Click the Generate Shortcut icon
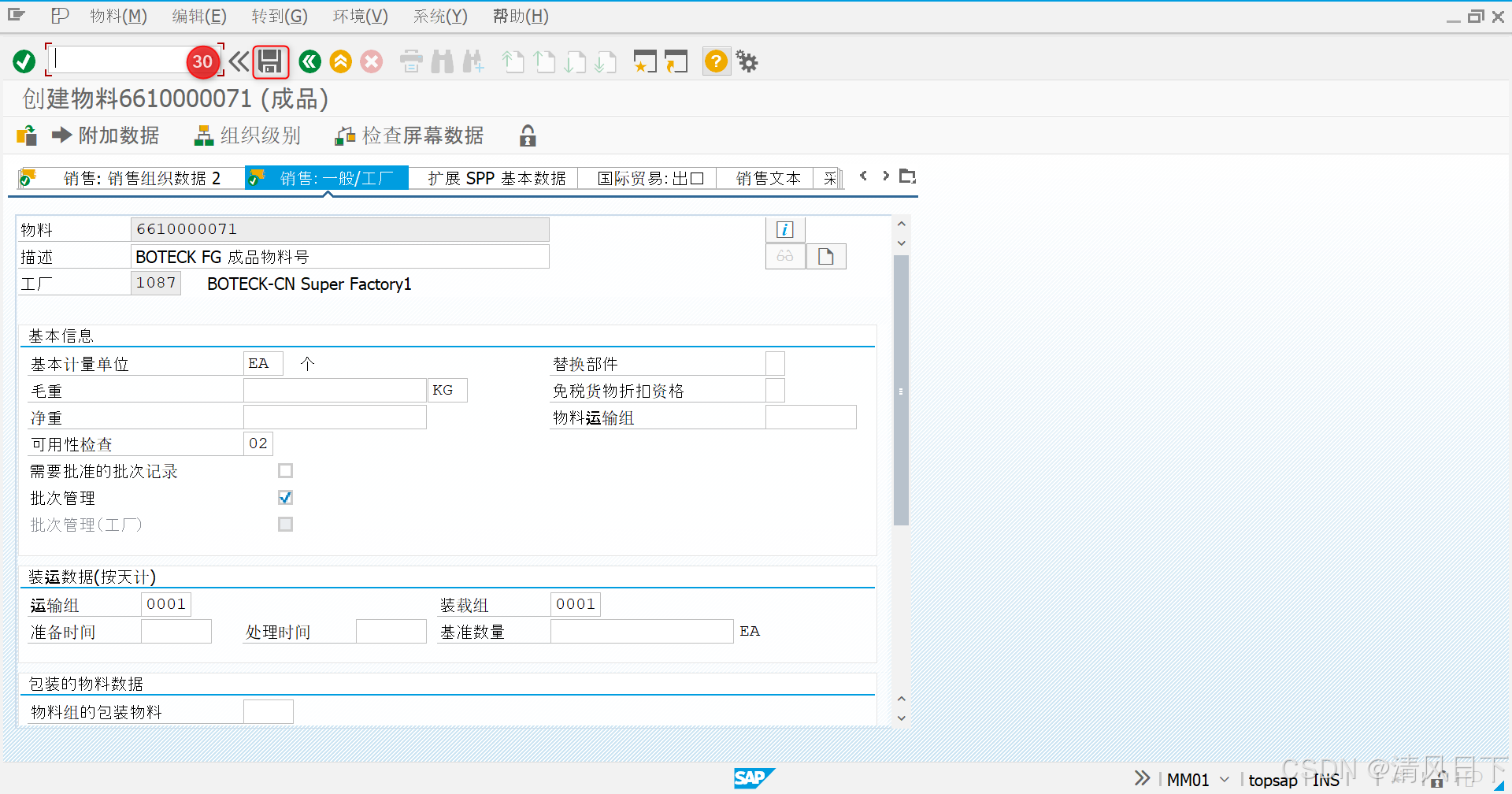The width and height of the screenshot is (1512, 794). click(676, 61)
